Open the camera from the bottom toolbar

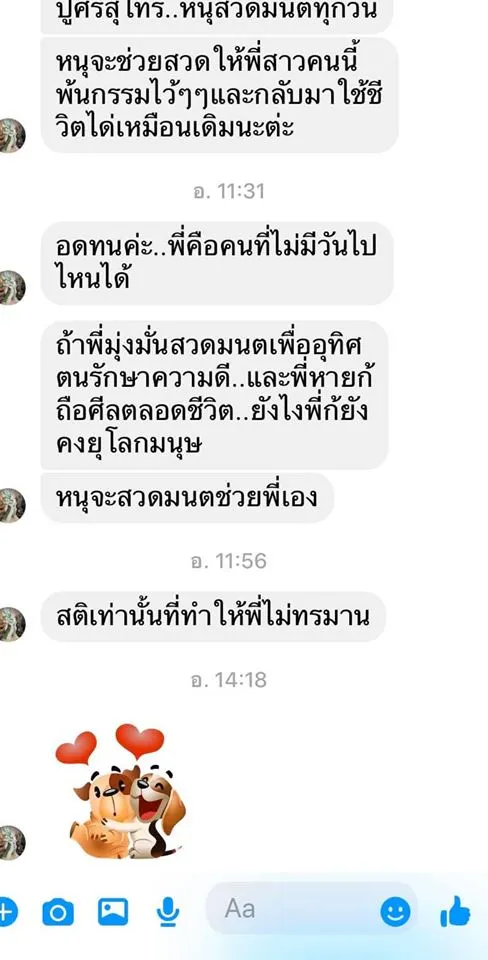click(58, 913)
